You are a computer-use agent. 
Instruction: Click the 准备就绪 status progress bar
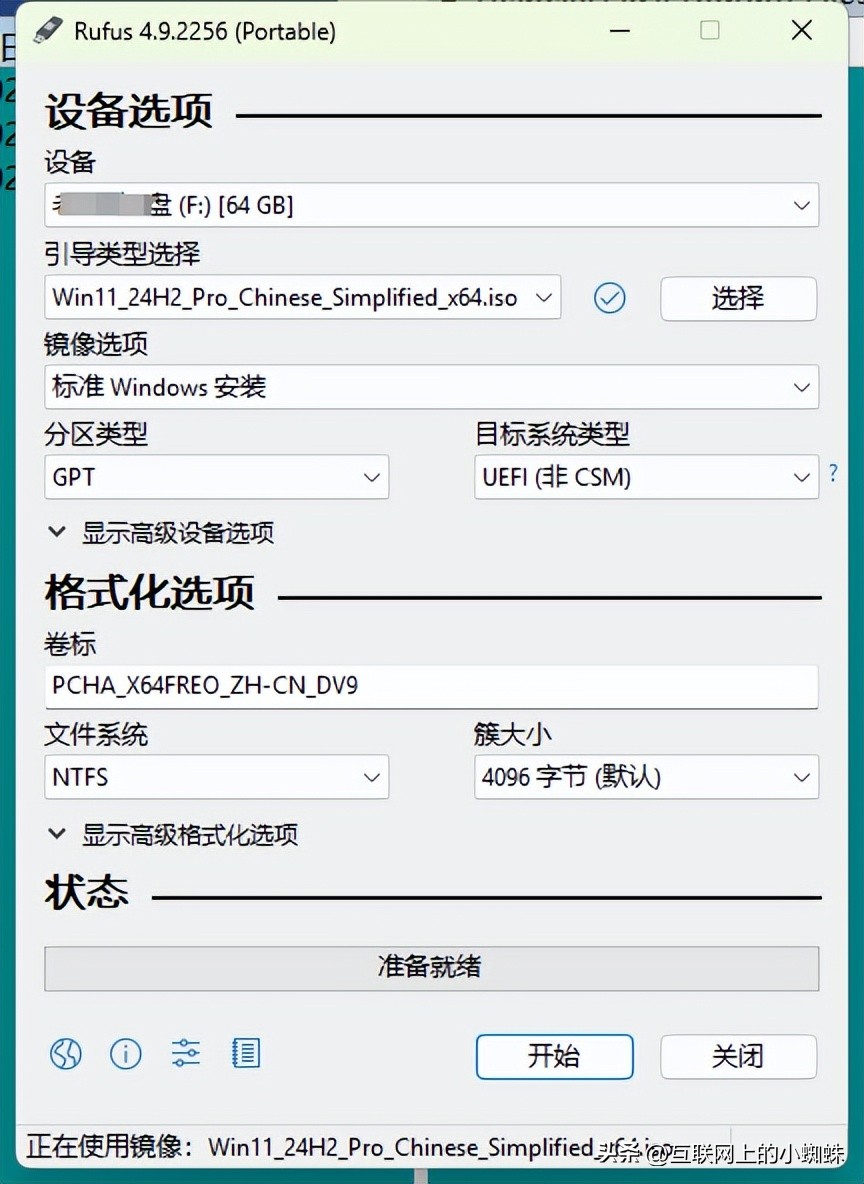click(x=431, y=967)
